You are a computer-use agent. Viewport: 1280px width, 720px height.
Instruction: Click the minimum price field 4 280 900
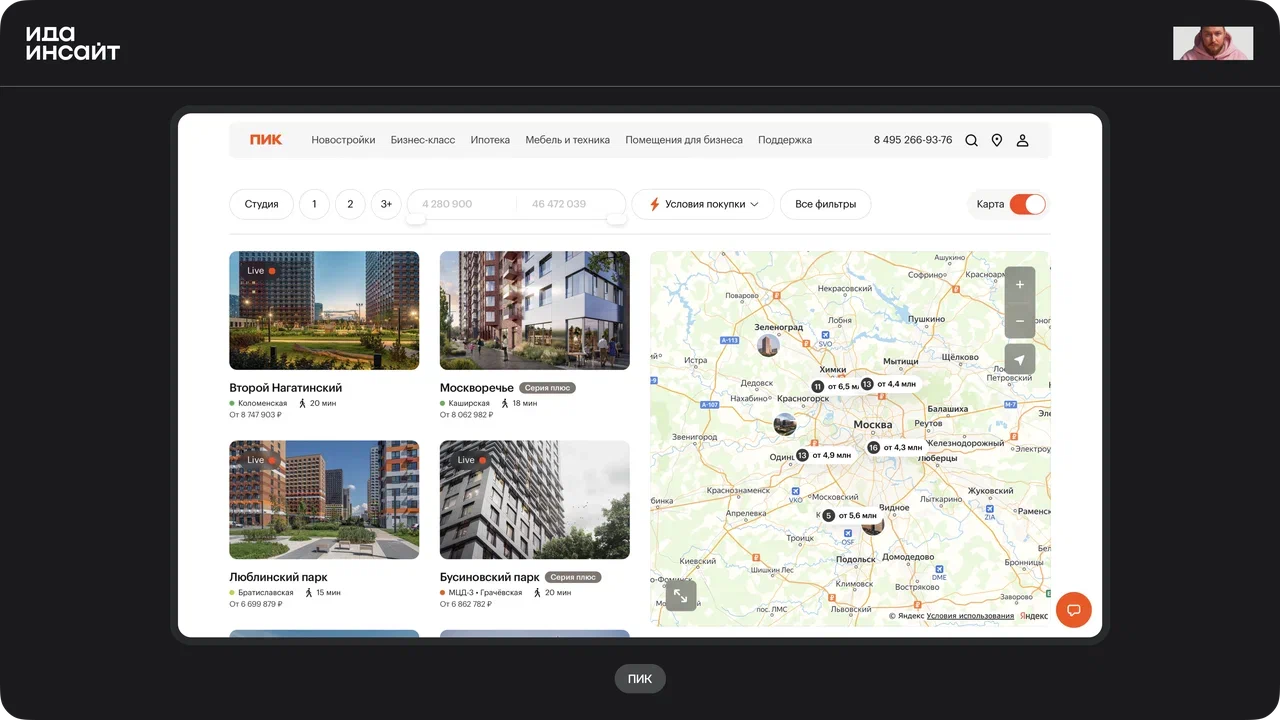461,204
